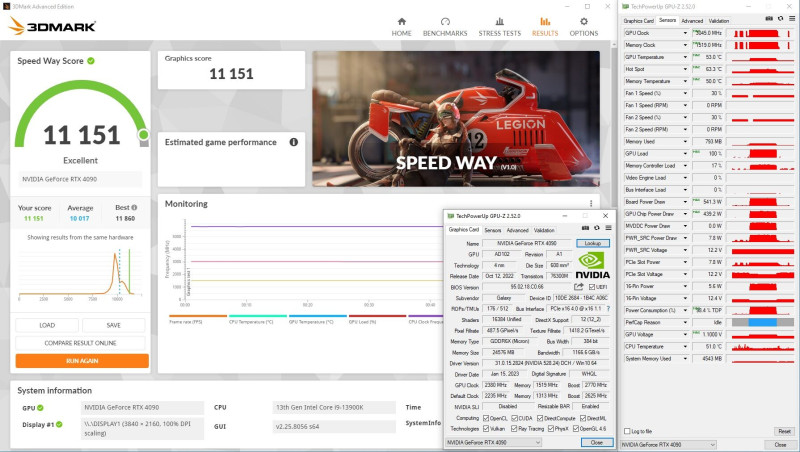This screenshot has width=800, height=452.
Task: Open the Memory Clock sensor dropdown
Action: (x=685, y=45)
